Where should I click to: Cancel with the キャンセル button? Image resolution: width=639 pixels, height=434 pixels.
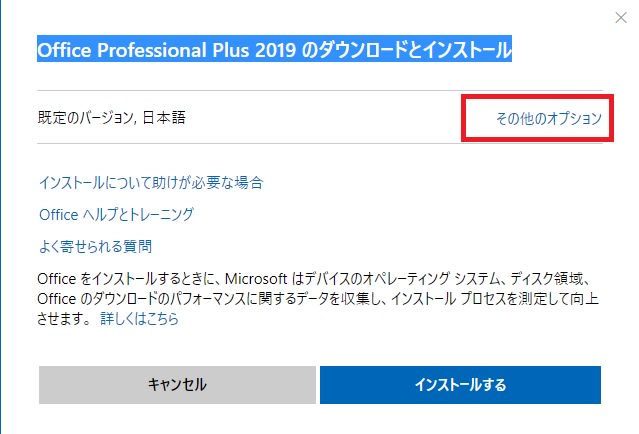point(177,385)
